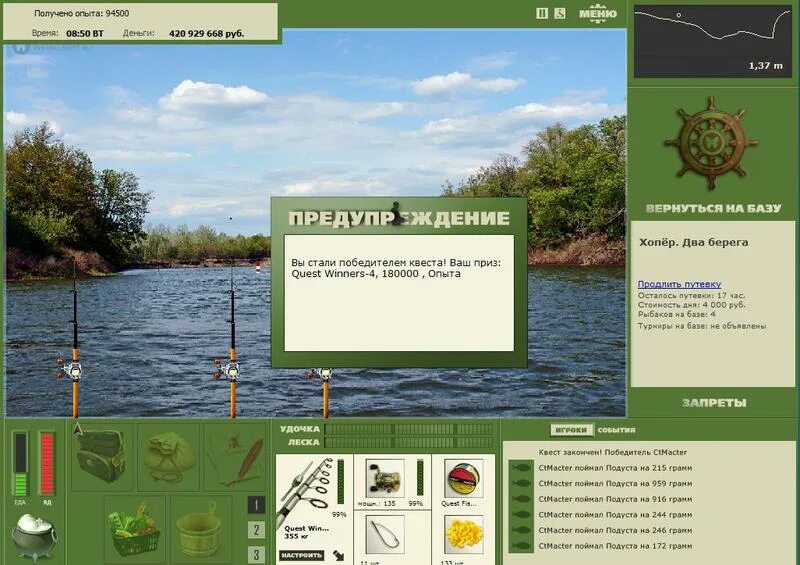
Task: Click the game time 08:50 ВТ
Action: point(85,34)
